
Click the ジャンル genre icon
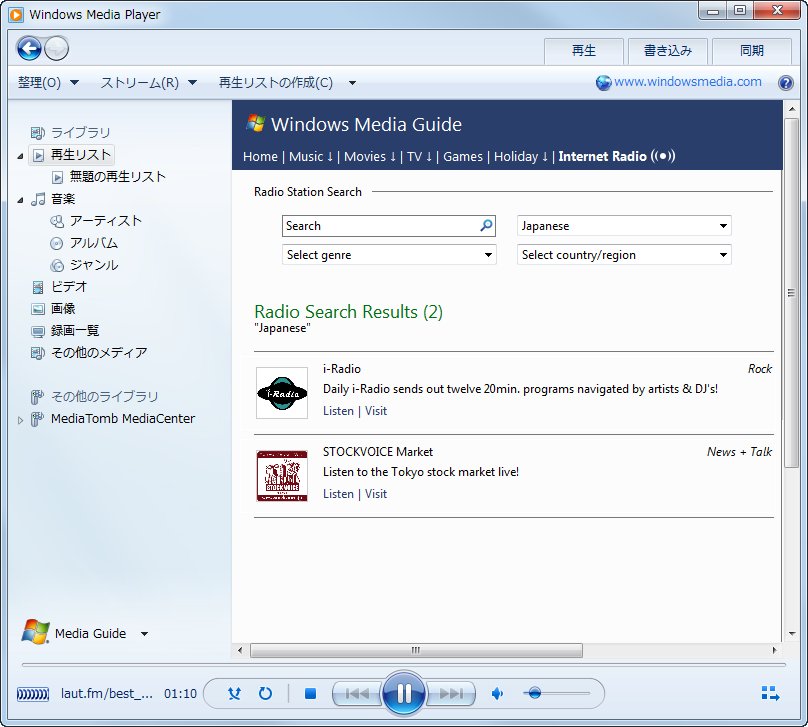click(57, 265)
